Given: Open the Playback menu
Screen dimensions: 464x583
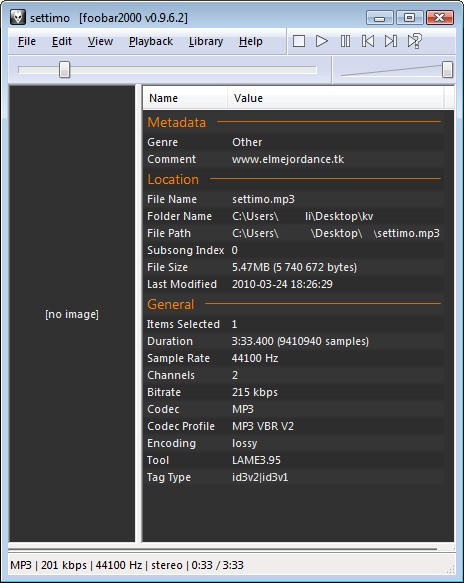Looking at the screenshot, I should point(151,41).
